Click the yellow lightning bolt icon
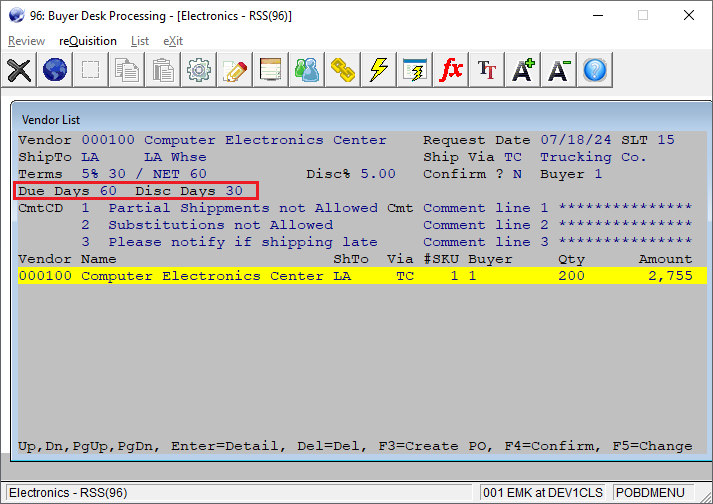Viewport: 713px width, 504px height. [378, 70]
